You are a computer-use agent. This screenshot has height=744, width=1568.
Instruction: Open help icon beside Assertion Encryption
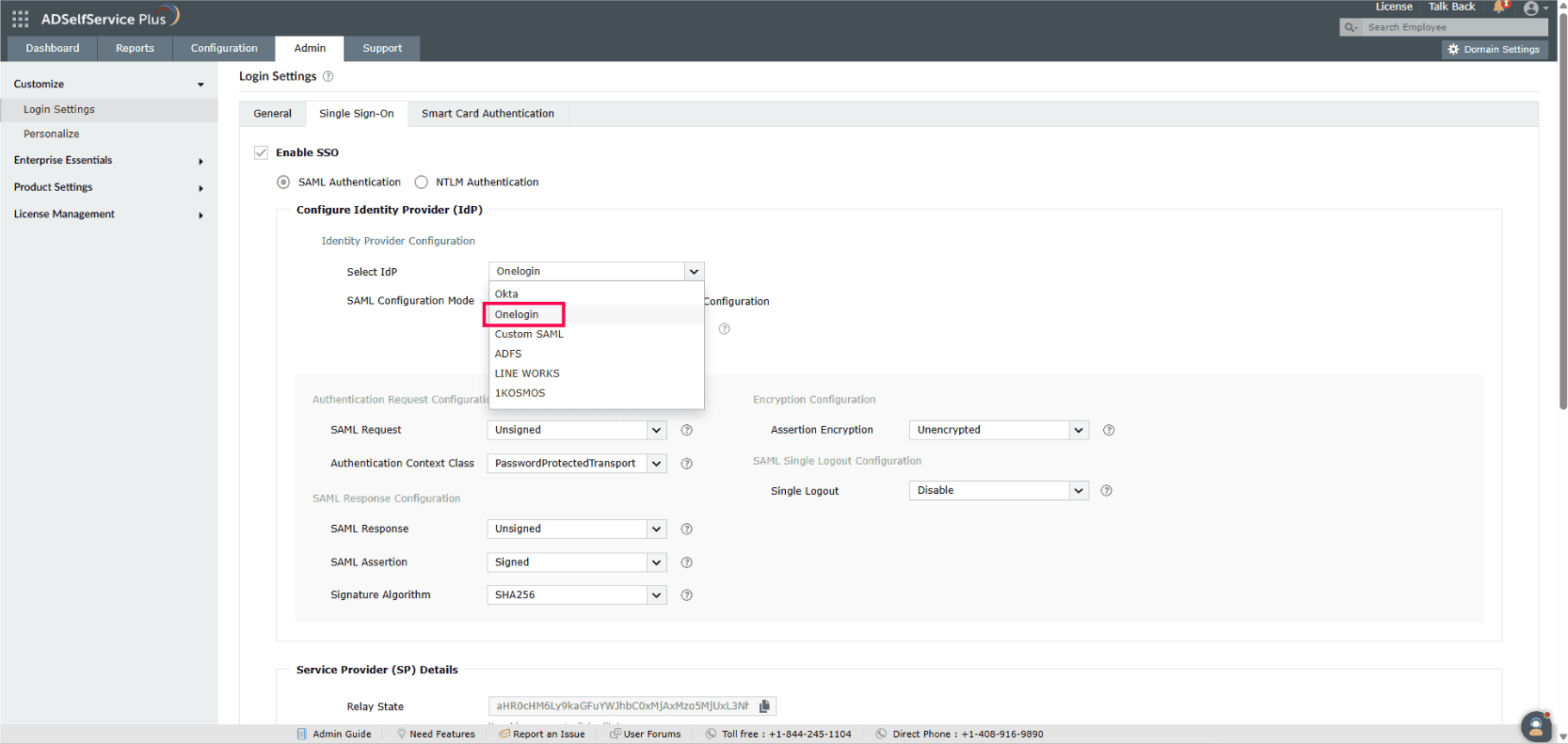1109,430
